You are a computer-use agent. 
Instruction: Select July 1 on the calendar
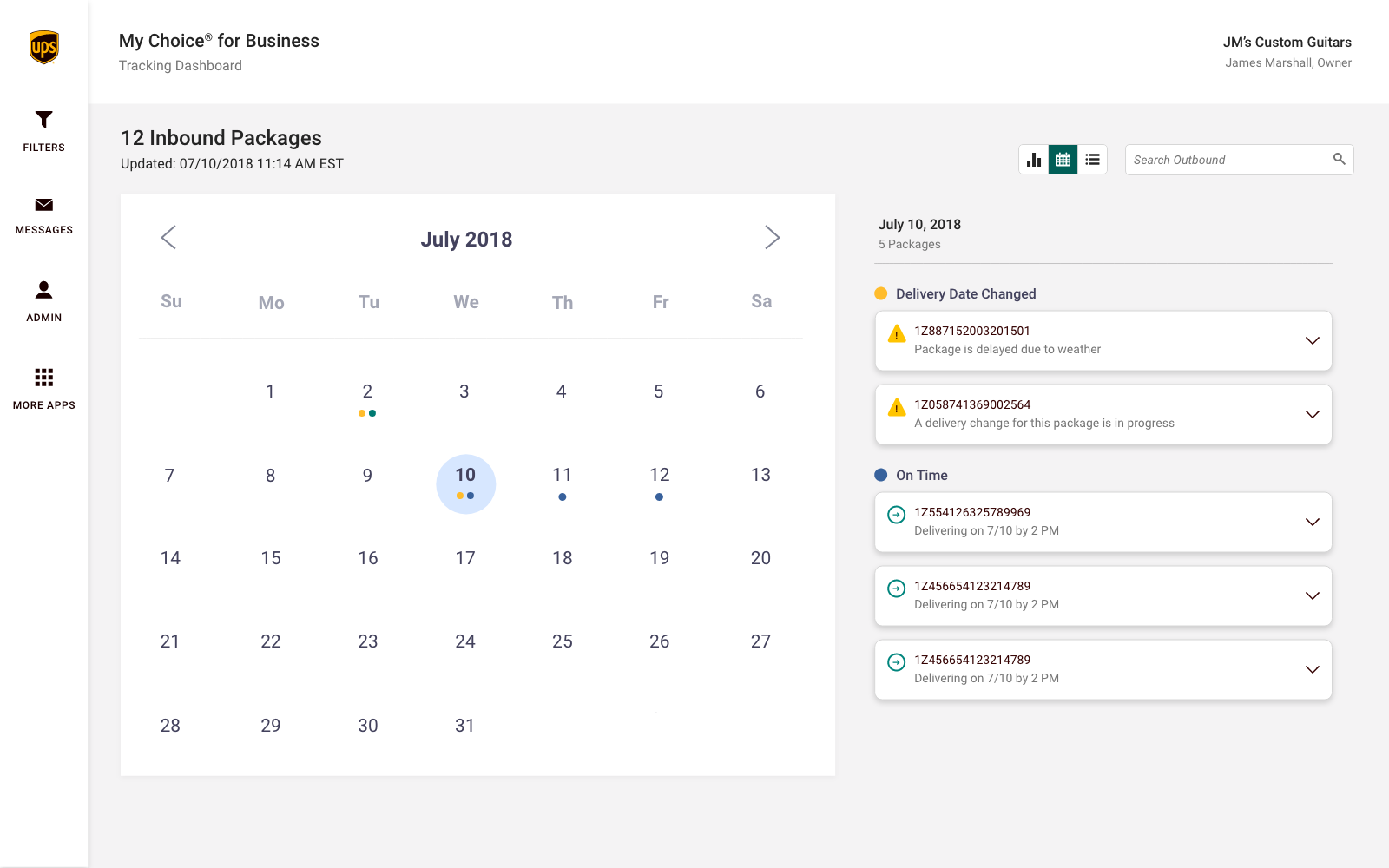pyautogui.click(x=270, y=391)
